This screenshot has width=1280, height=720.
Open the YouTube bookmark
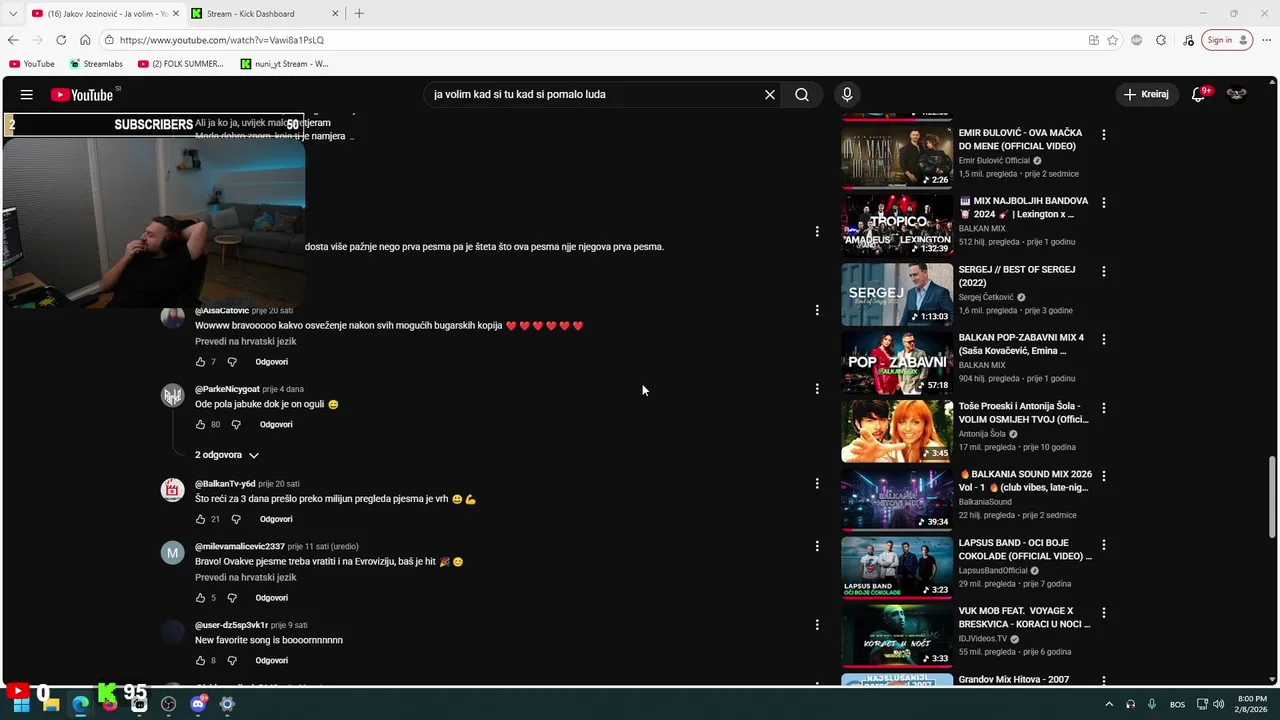[32, 64]
